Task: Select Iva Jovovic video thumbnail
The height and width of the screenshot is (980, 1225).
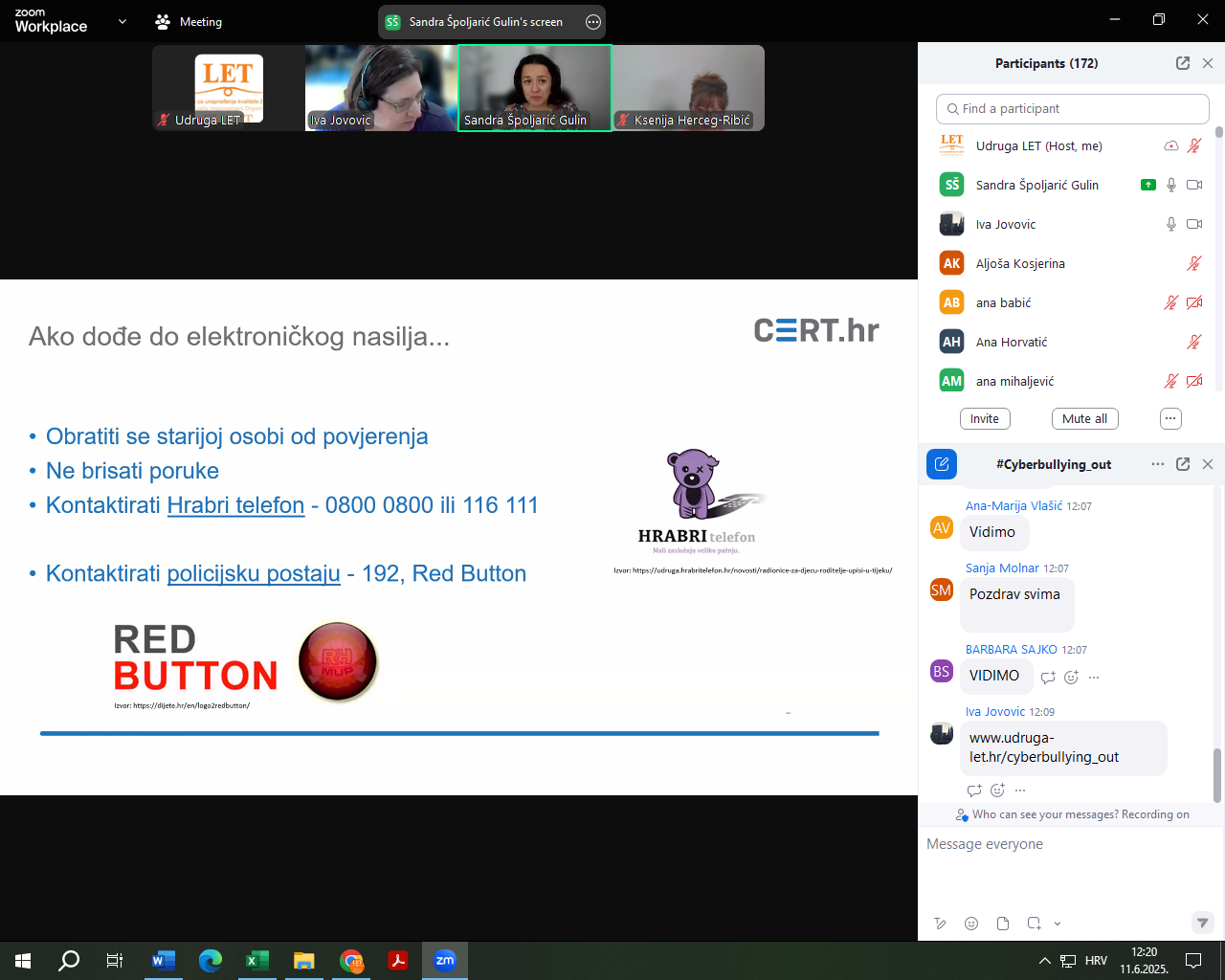Action: pyautogui.click(x=381, y=88)
